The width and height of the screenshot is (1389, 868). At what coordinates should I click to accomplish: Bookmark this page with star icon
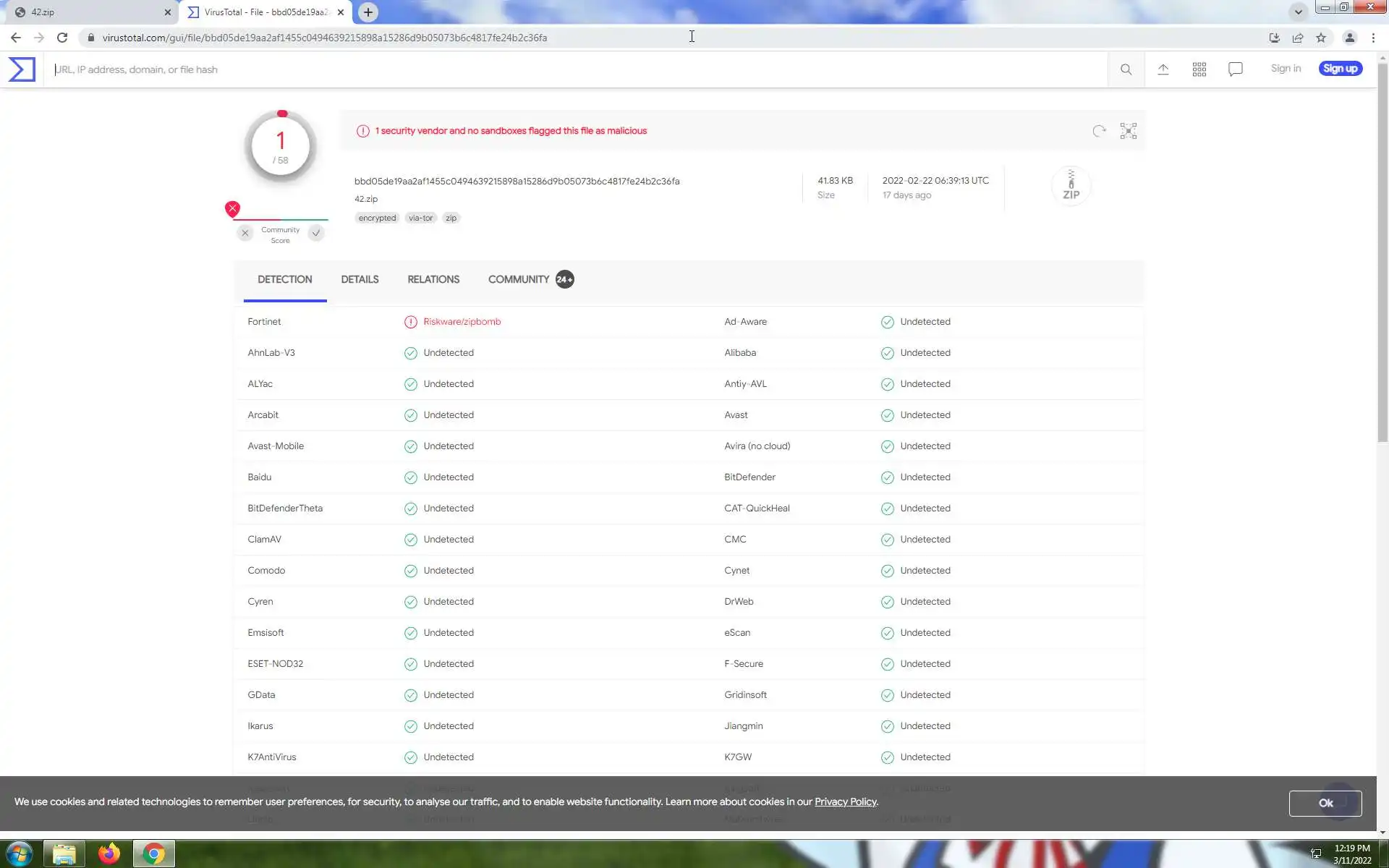[x=1321, y=38]
